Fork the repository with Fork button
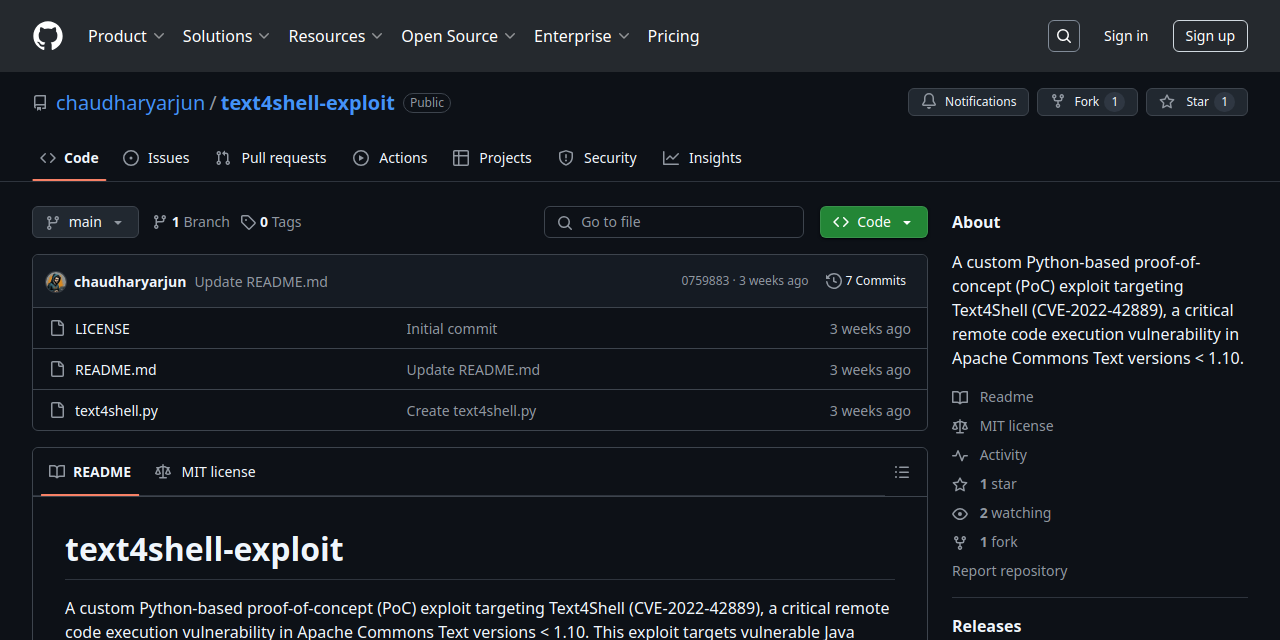 pyautogui.click(x=1087, y=102)
